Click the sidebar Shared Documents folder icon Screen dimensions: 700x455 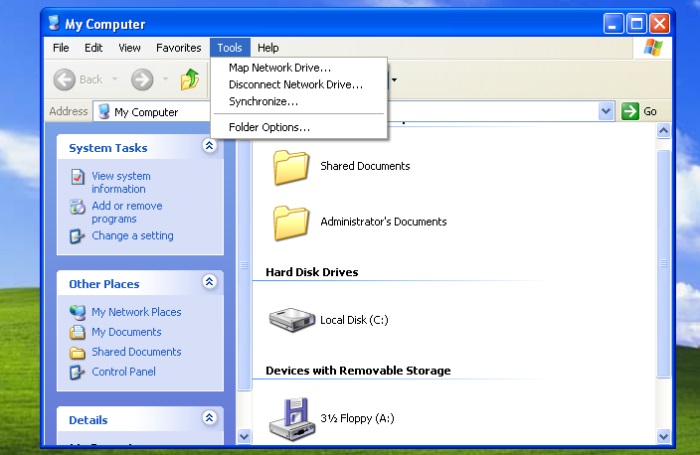click(x=77, y=353)
